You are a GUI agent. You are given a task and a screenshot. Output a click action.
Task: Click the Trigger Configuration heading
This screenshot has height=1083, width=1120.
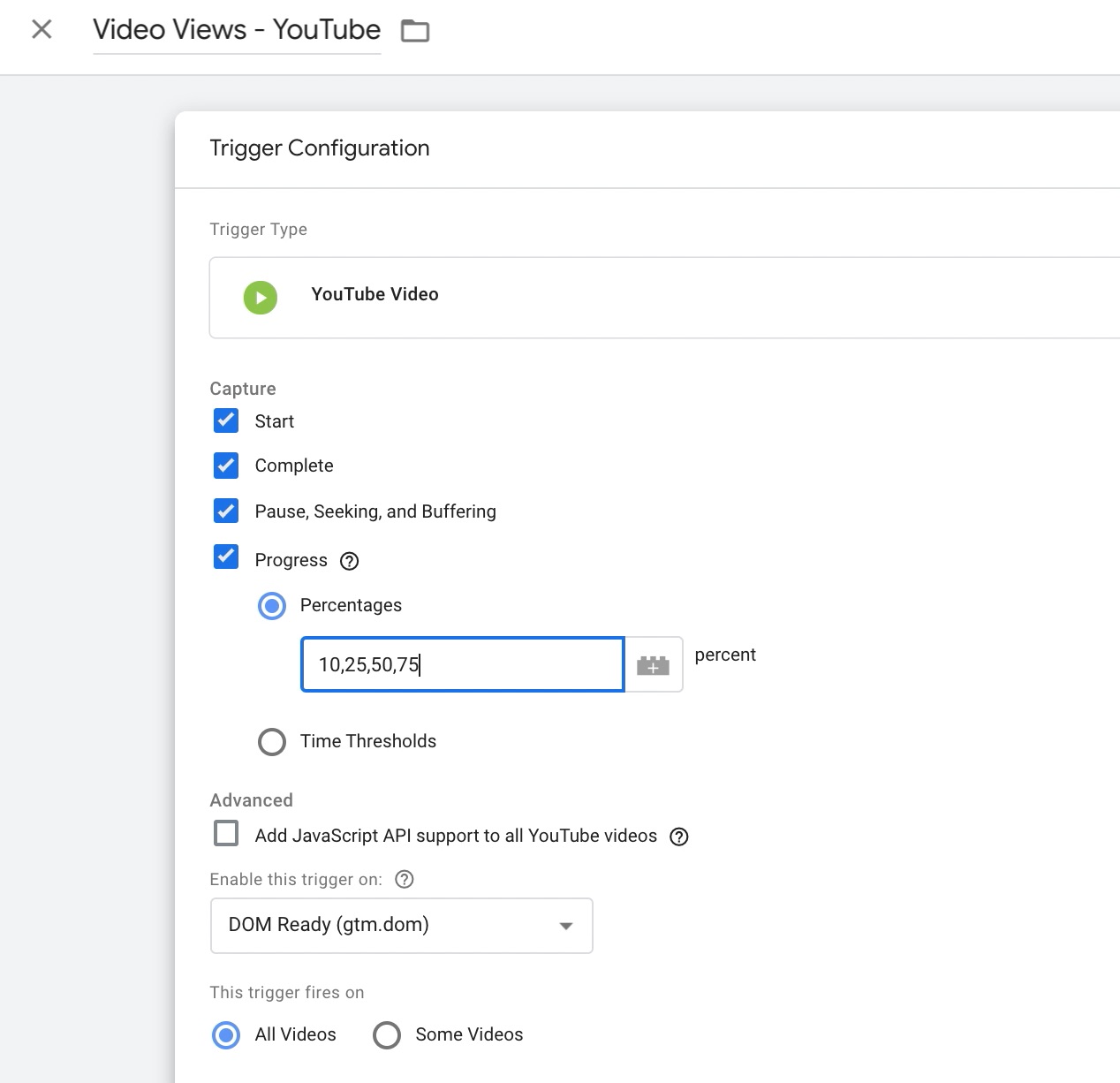(x=320, y=148)
